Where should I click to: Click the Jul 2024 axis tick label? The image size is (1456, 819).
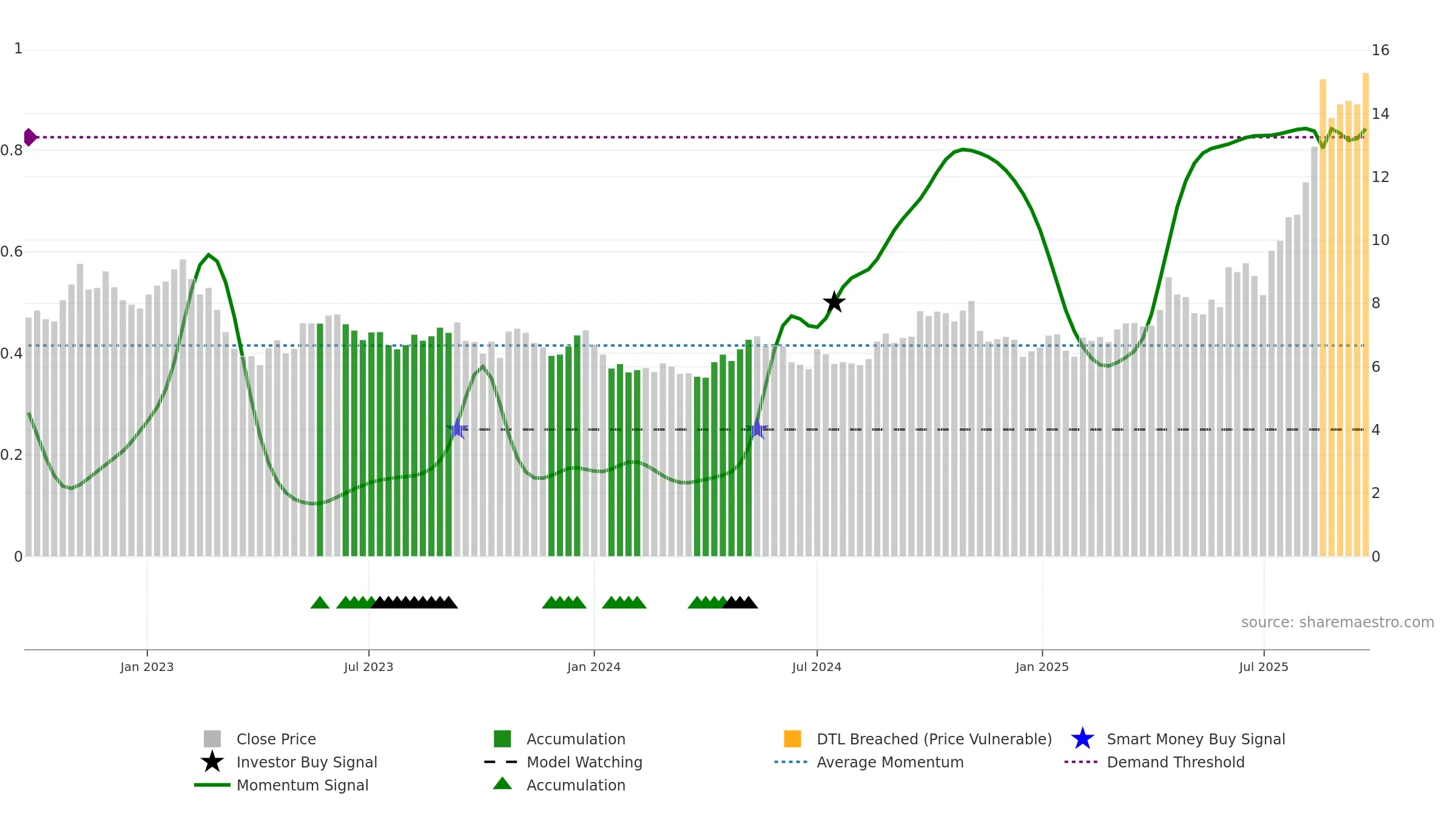[x=817, y=667]
